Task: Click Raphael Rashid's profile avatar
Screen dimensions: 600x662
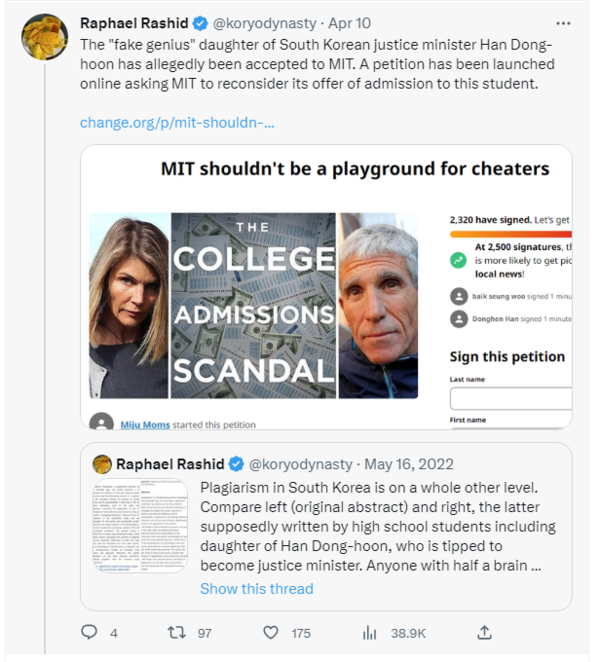Action: point(45,37)
